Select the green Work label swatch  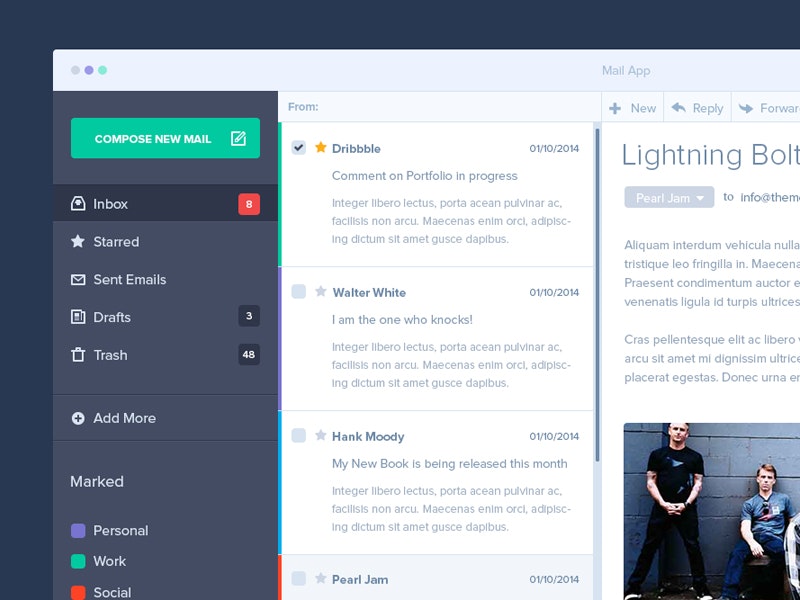tap(78, 561)
